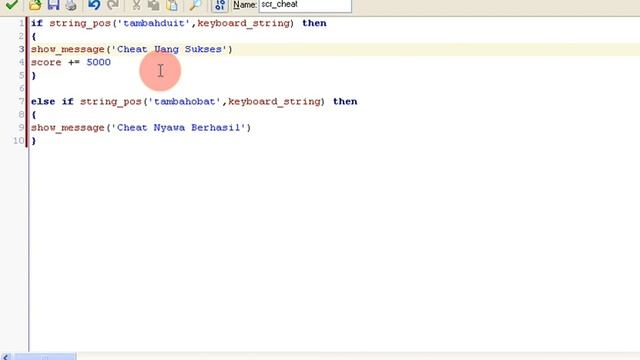
Task: Click 'tambahobat' string on line 7
Action: (184, 102)
